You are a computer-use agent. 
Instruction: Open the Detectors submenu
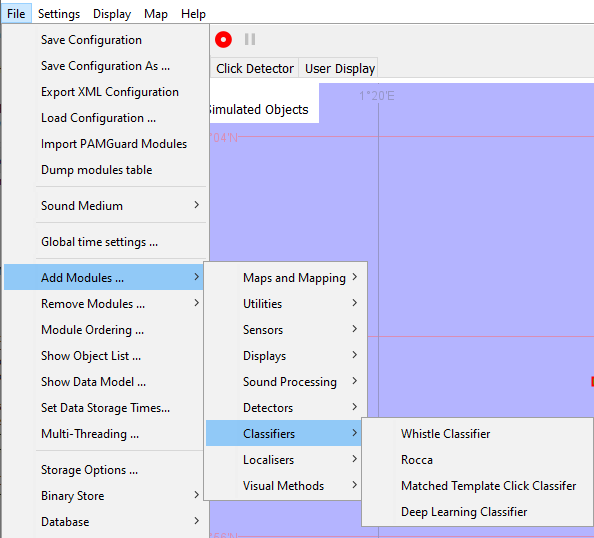click(x=285, y=408)
